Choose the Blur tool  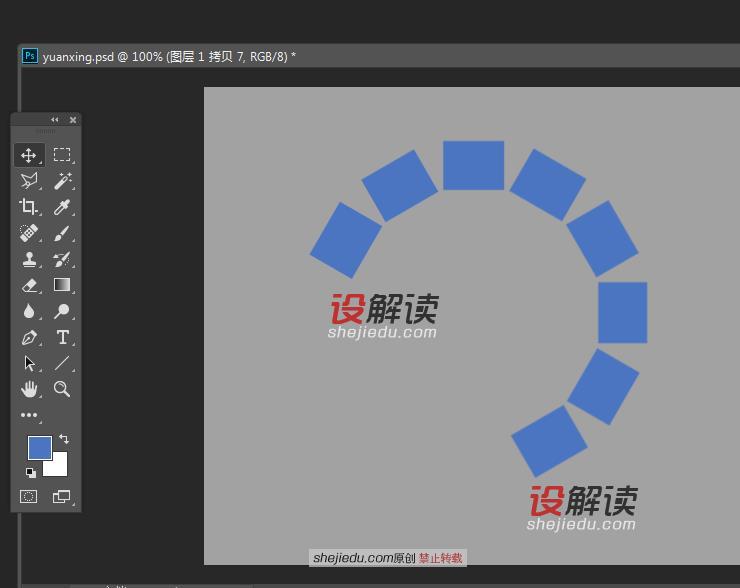[29, 311]
